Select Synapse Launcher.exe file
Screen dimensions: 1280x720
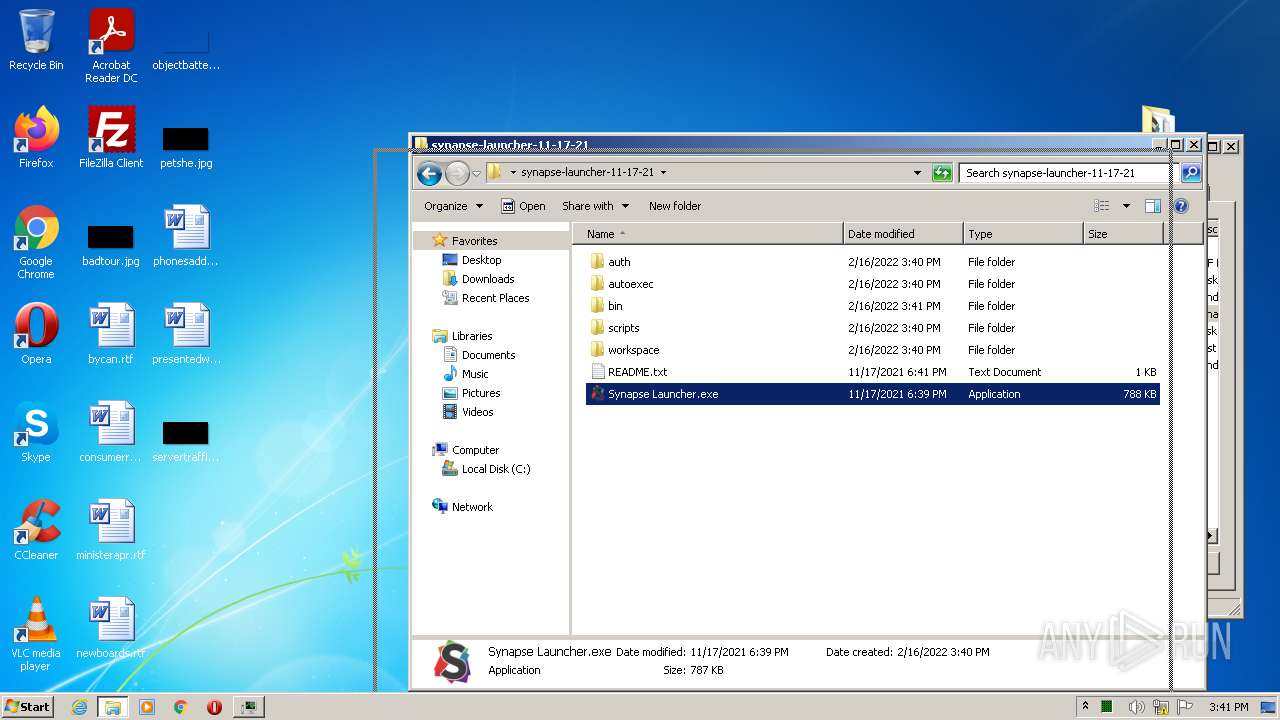[872, 394]
